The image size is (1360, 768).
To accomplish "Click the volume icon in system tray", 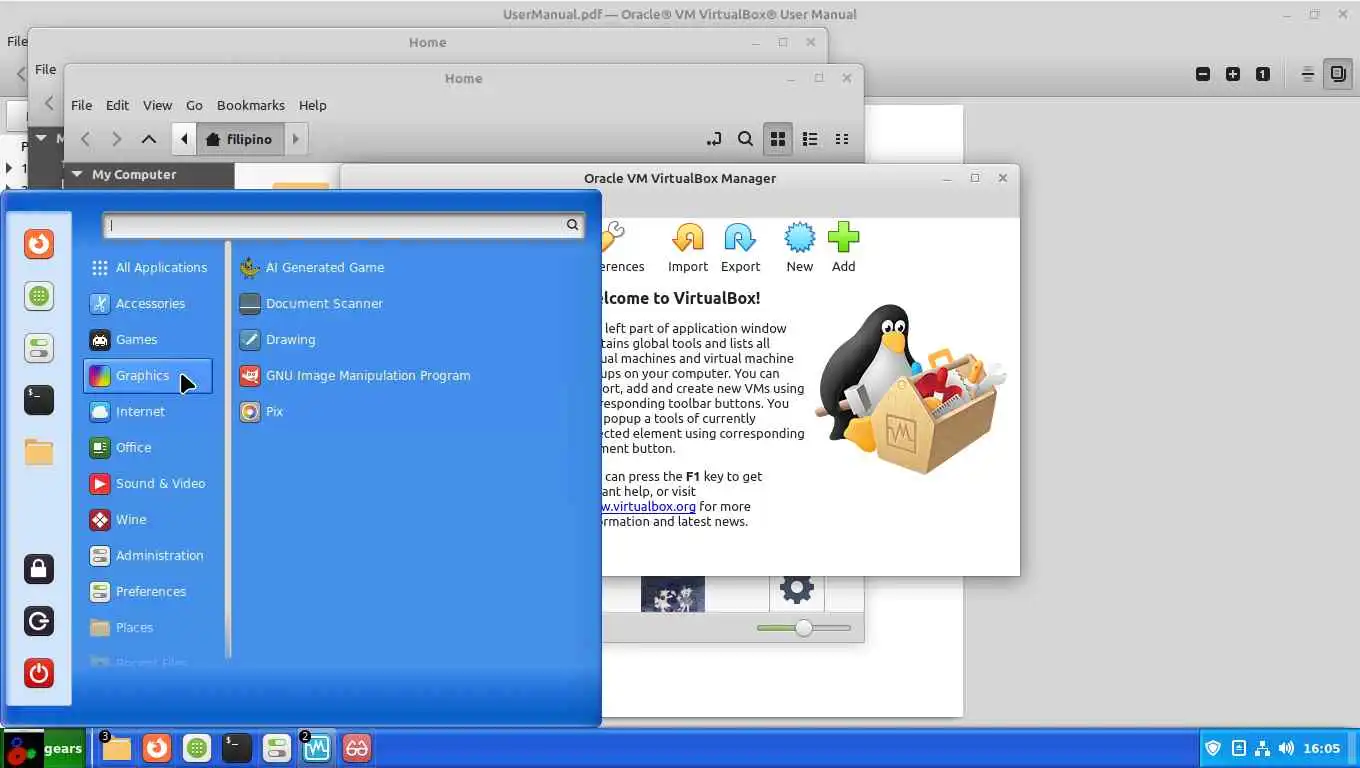I will click(x=1286, y=748).
